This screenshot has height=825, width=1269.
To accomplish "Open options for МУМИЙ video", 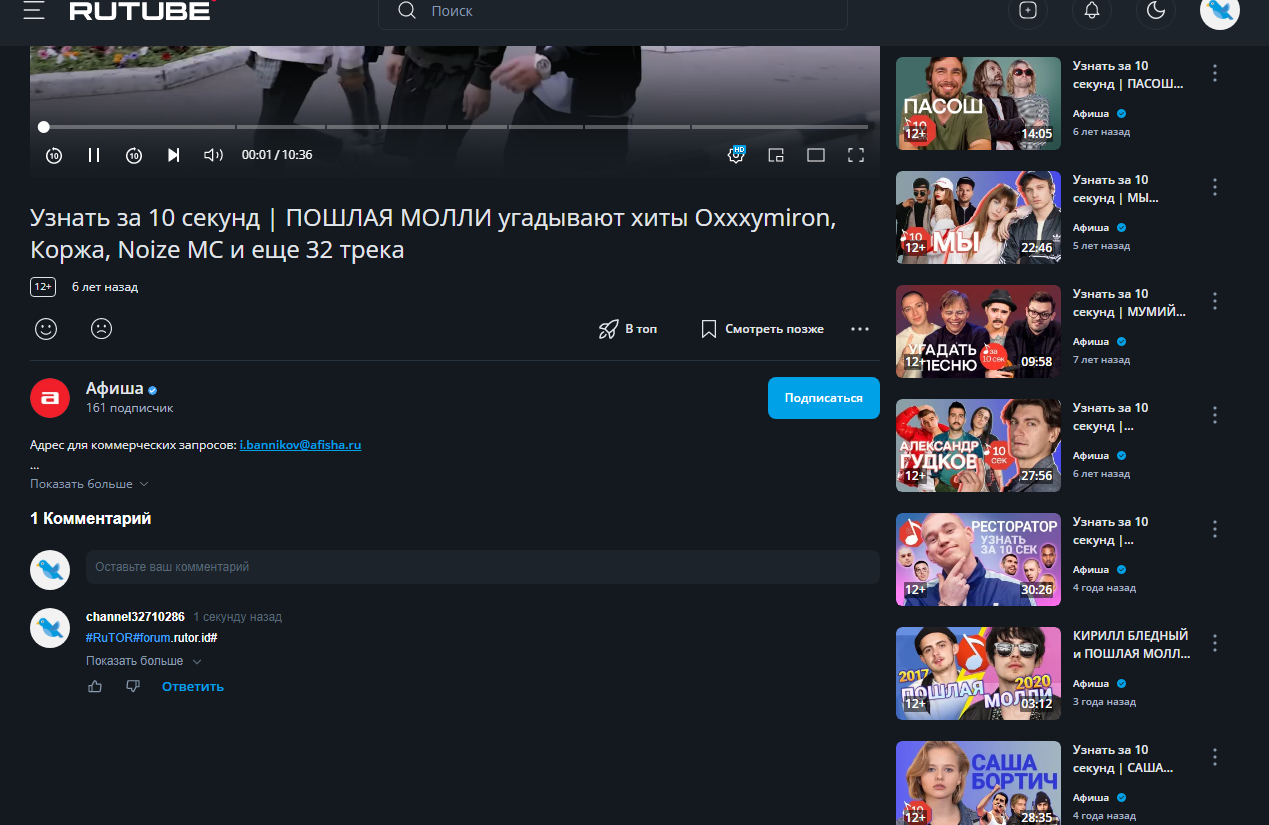I will [1215, 301].
